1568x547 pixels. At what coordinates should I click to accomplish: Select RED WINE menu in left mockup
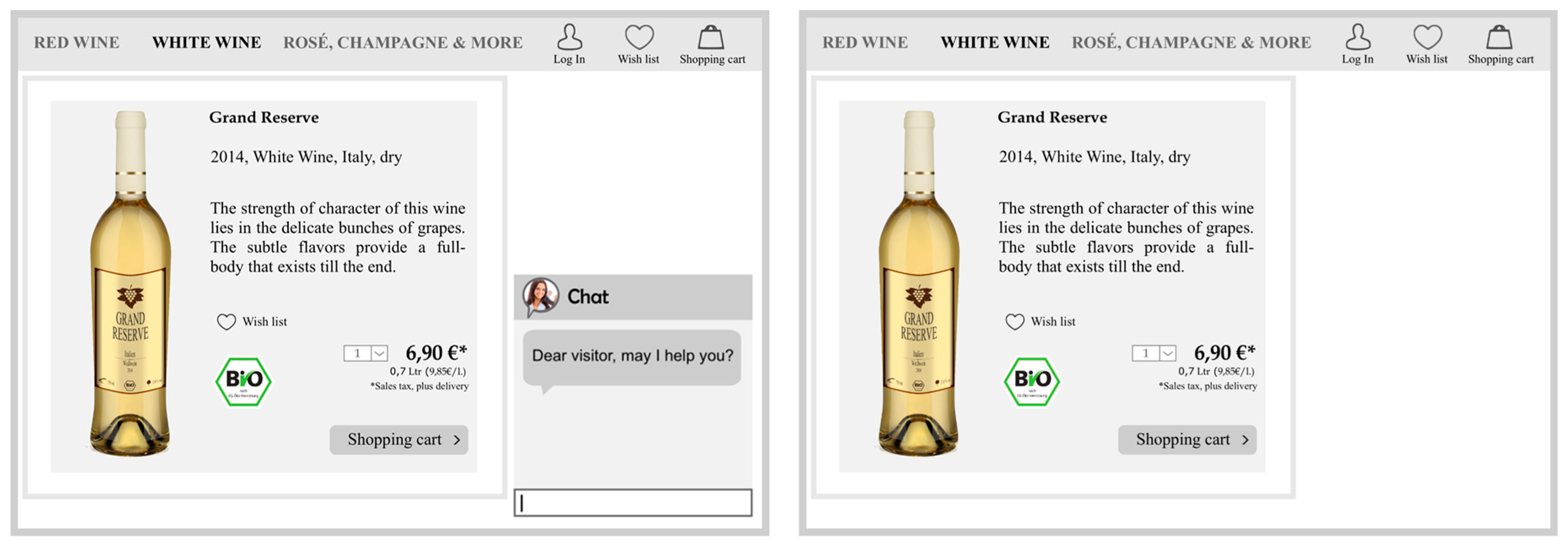(77, 43)
